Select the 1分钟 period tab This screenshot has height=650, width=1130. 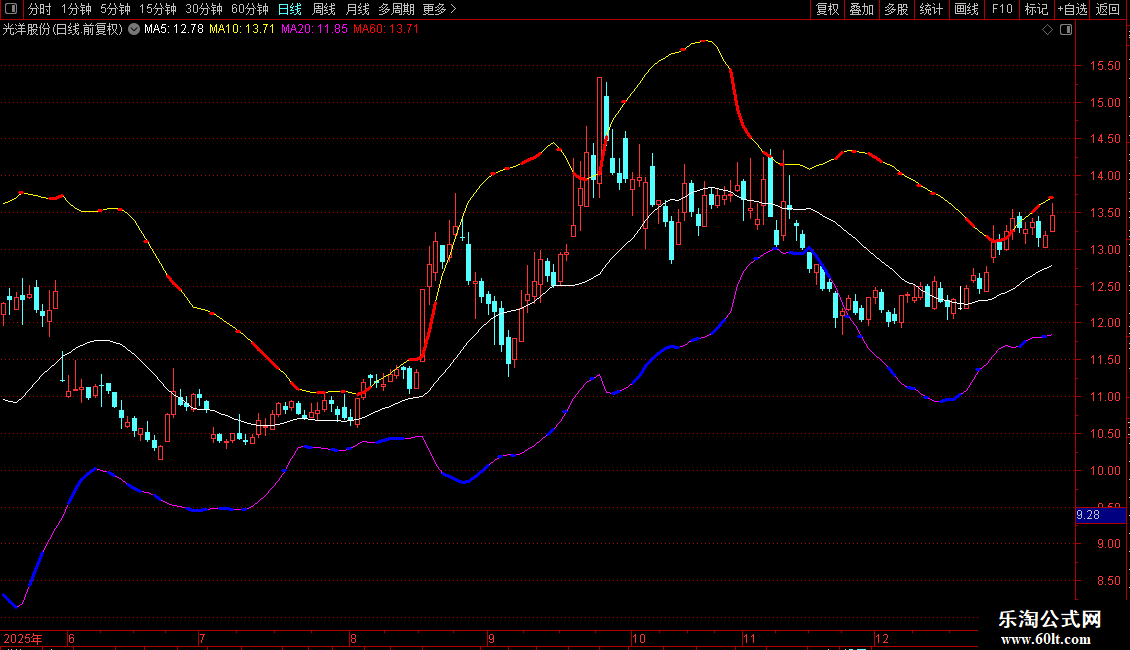pyautogui.click(x=76, y=9)
